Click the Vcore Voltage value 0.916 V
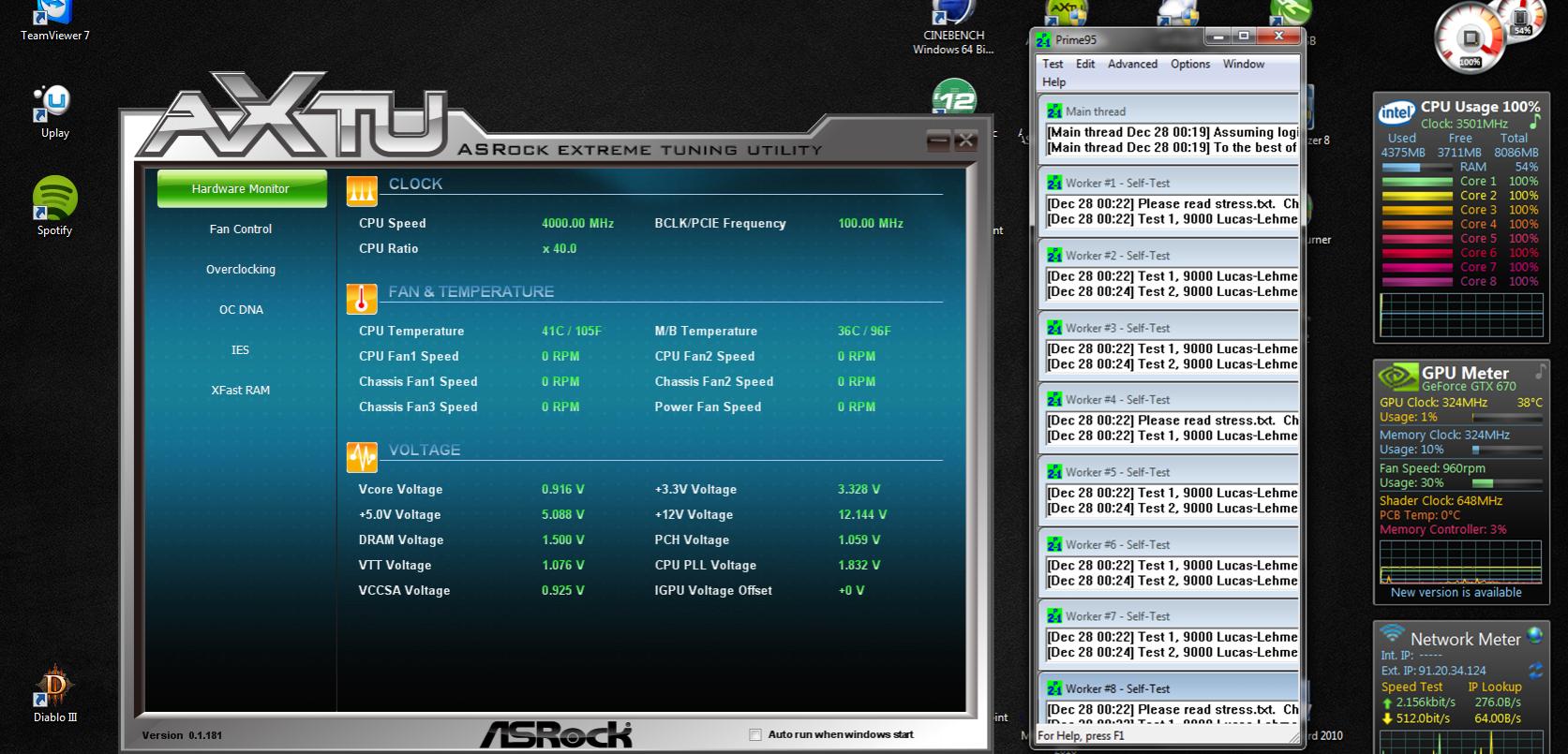Viewport: 1568px width, 754px height. [562, 489]
